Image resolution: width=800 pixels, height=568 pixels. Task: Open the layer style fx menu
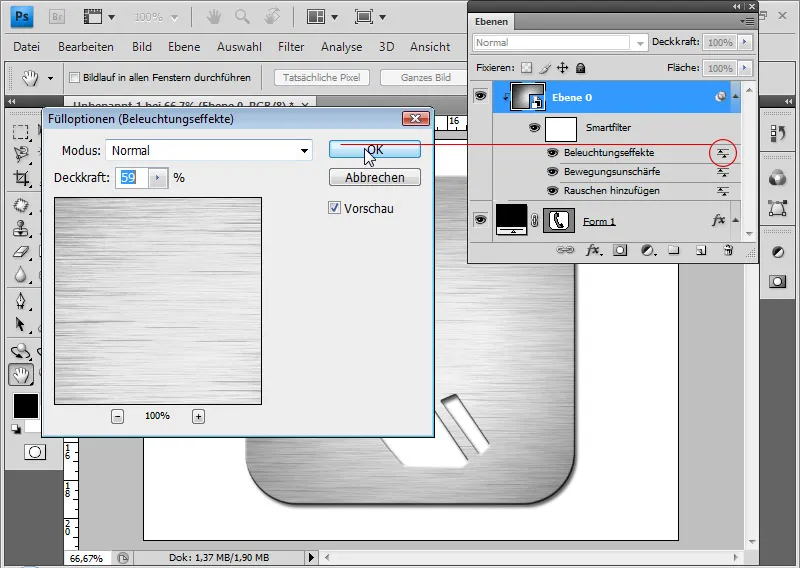click(x=593, y=250)
